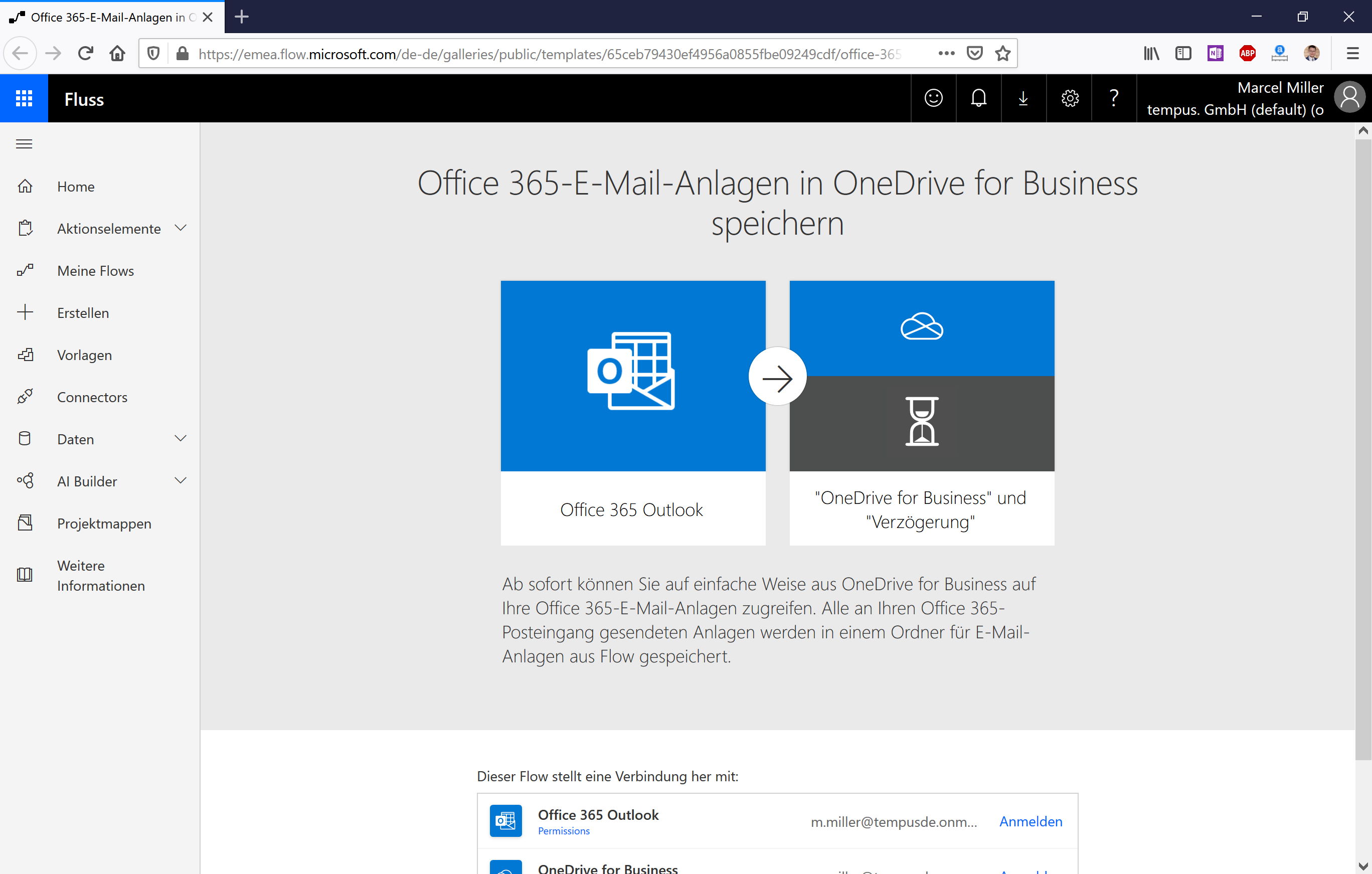1372x874 pixels.
Task: Reload the page in browser
Action: pyautogui.click(x=85, y=54)
